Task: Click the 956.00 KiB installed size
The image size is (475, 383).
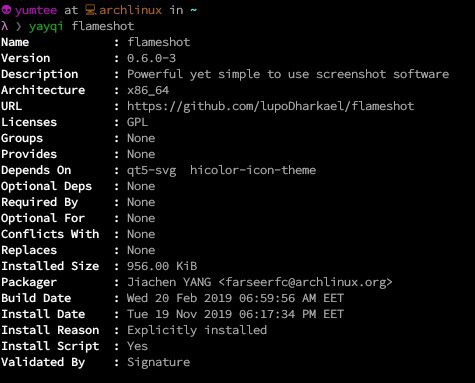Action: click(162, 266)
